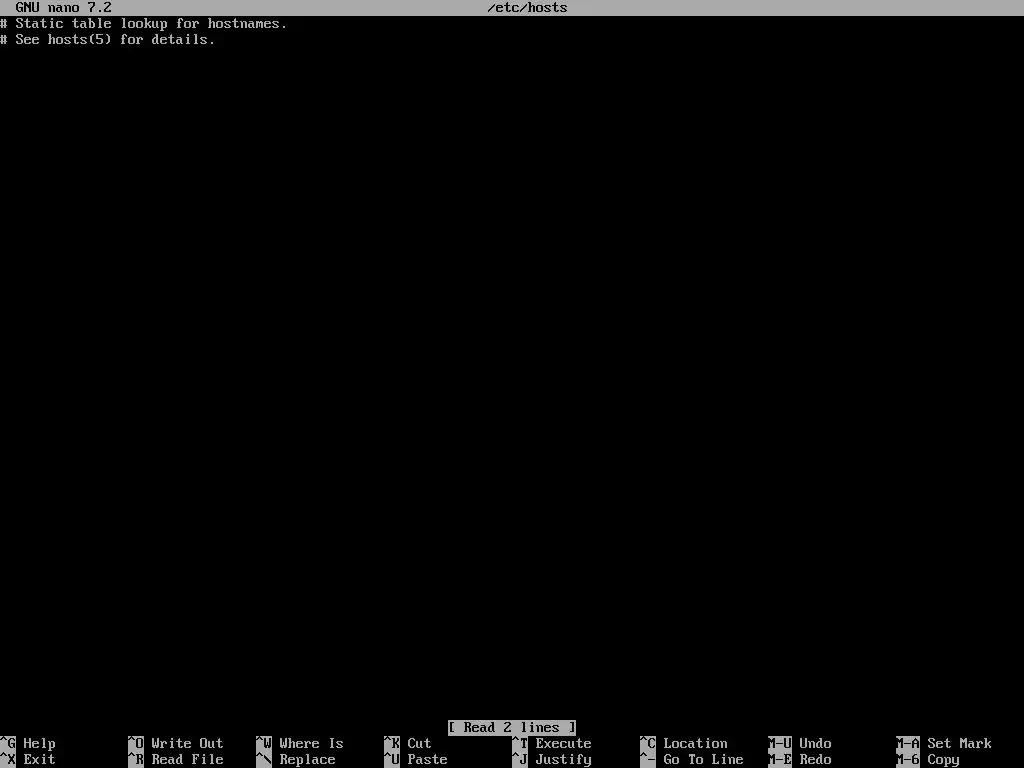Screen dimensions: 1024x768
Task: Click the ^R key hint
Action: pos(136,760)
